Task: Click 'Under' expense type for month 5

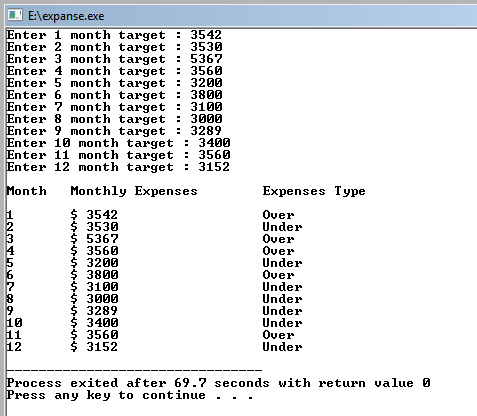Action: [x=282, y=263]
